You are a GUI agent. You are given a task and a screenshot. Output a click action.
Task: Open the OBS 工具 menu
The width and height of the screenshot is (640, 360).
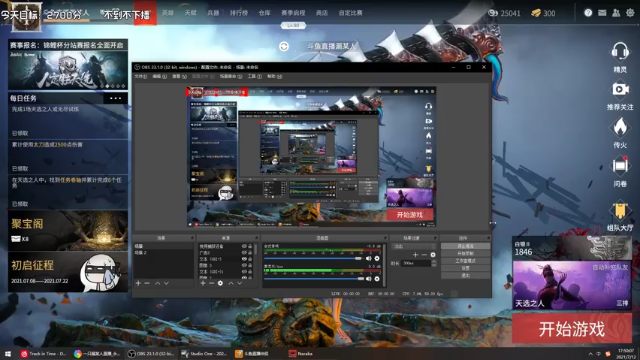[x=255, y=76]
